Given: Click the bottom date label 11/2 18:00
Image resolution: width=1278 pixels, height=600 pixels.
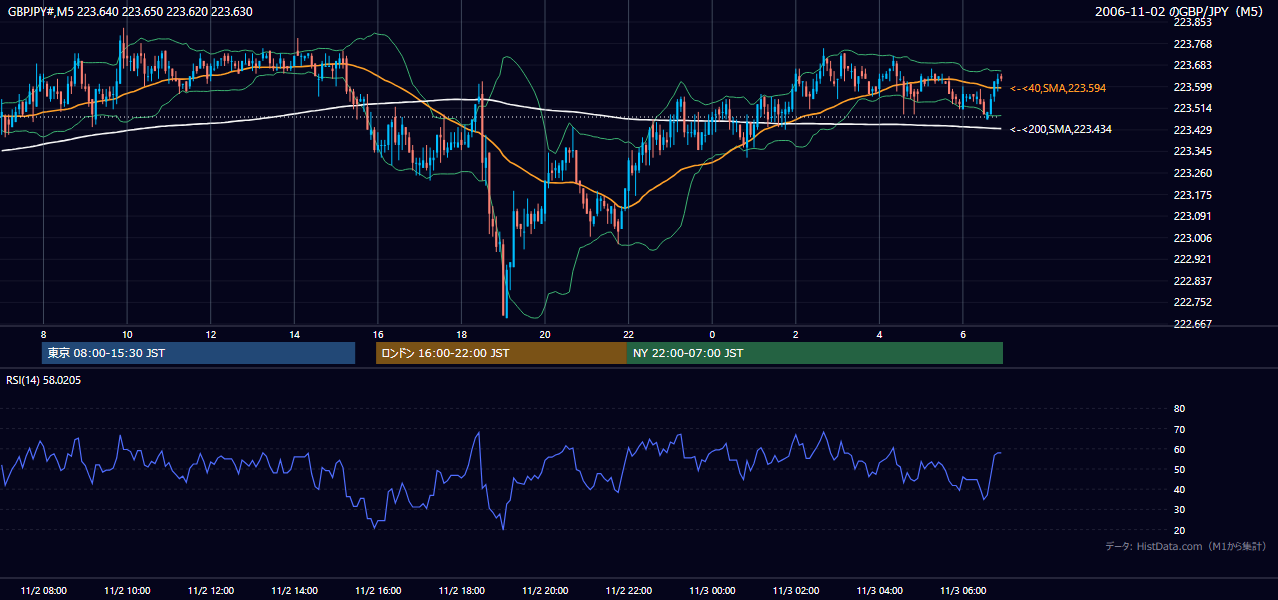Looking at the screenshot, I should point(461,591).
